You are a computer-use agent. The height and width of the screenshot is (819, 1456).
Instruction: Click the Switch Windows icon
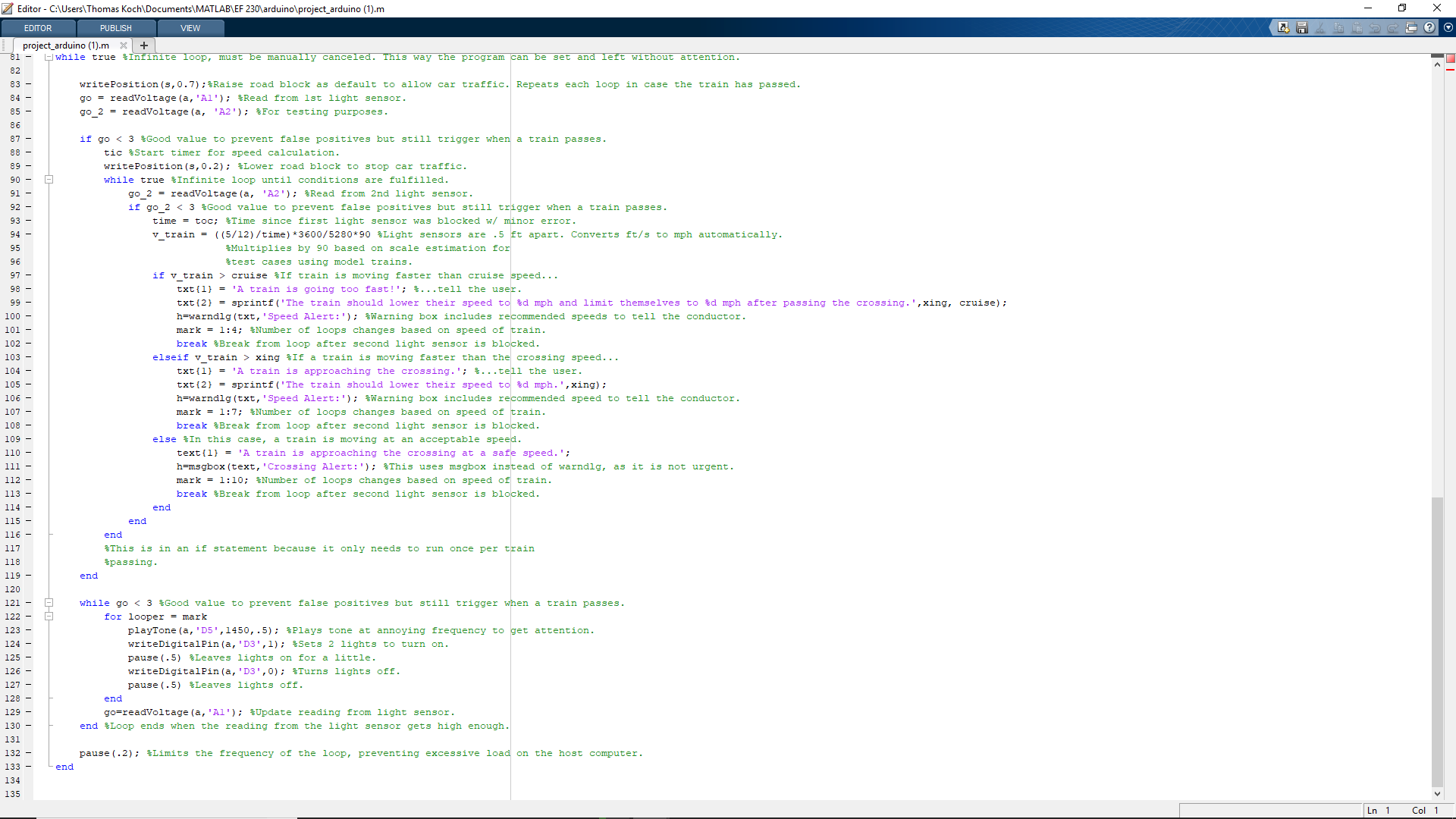click(x=1411, y=28)
